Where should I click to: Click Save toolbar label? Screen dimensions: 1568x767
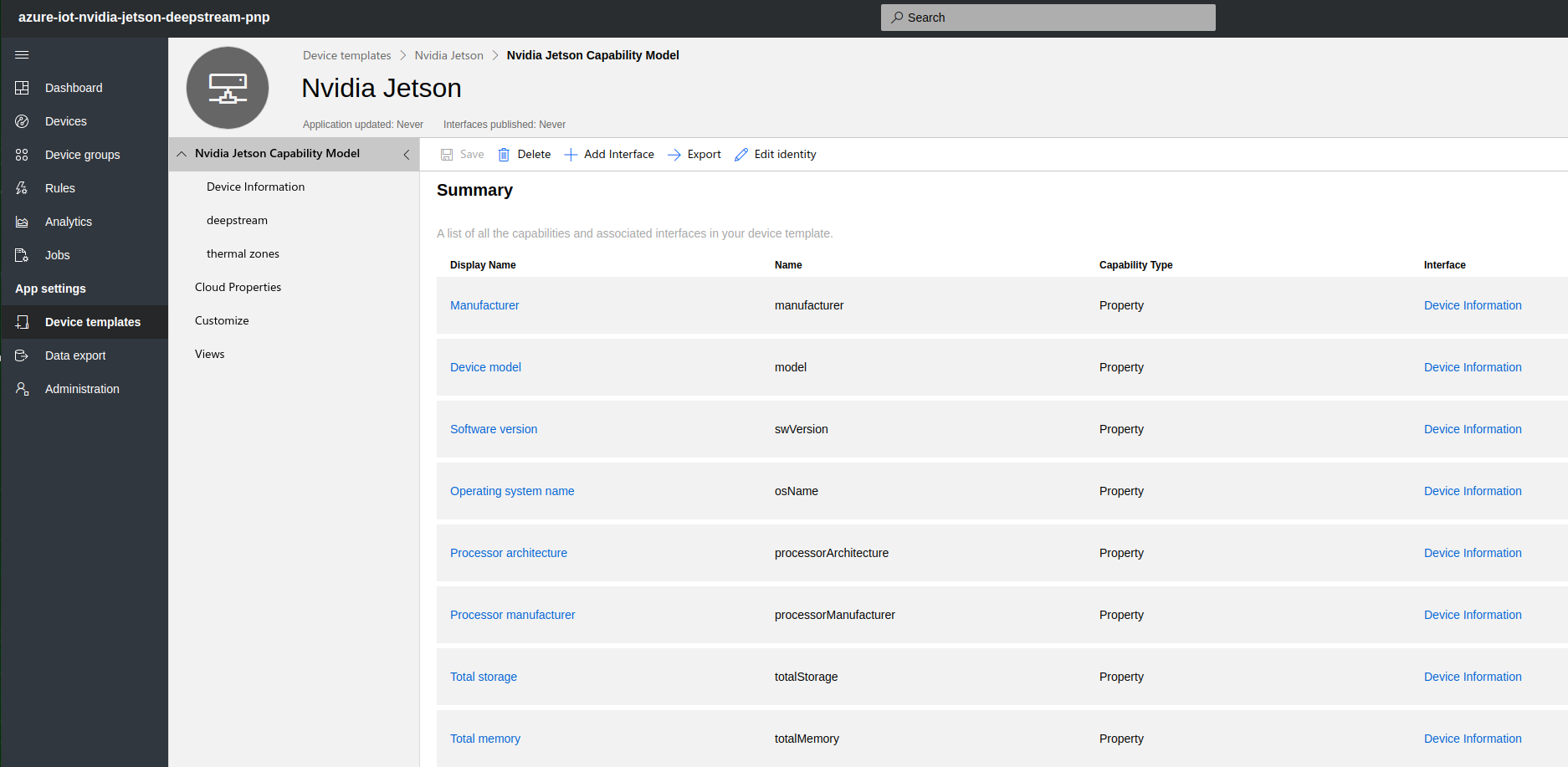pyautogui.click(x=472, y=155)
